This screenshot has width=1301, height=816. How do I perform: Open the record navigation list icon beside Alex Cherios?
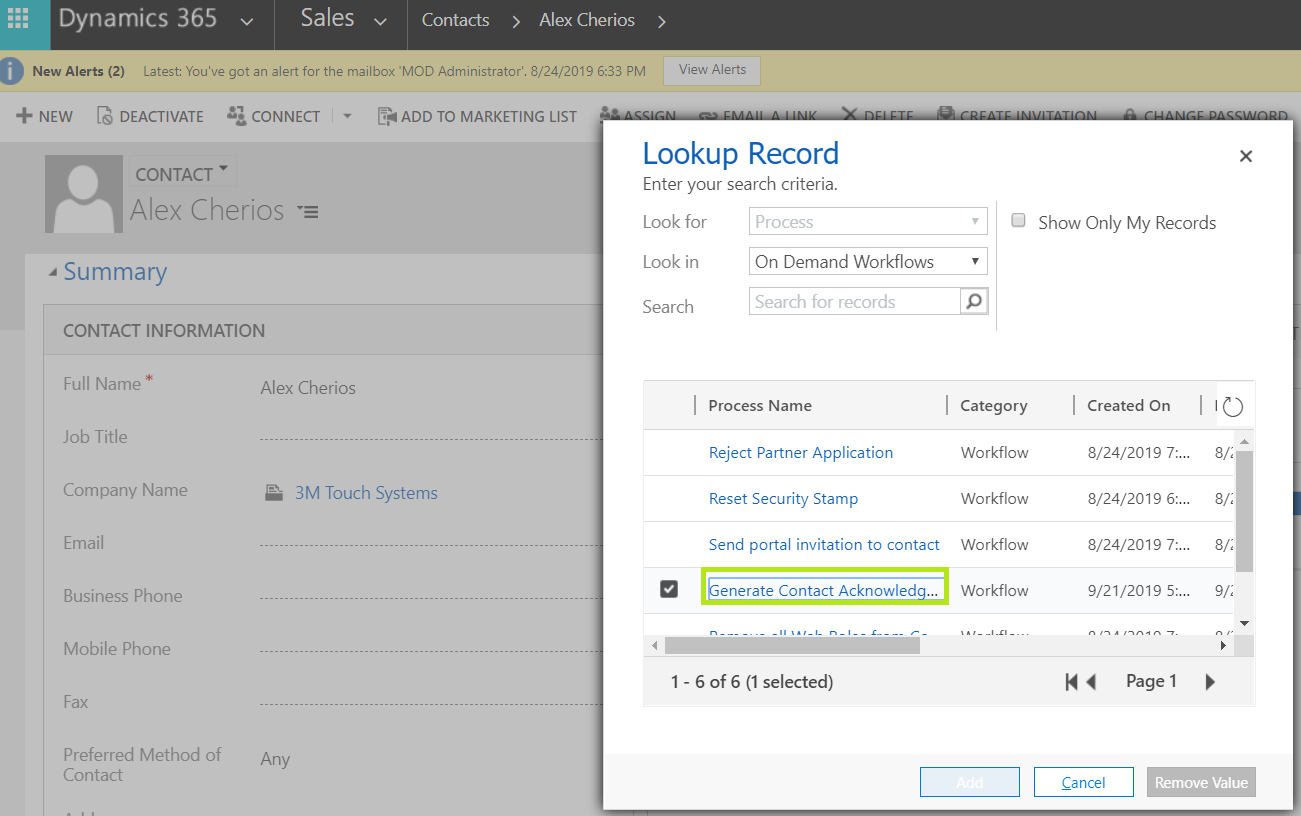pos(308,212)
